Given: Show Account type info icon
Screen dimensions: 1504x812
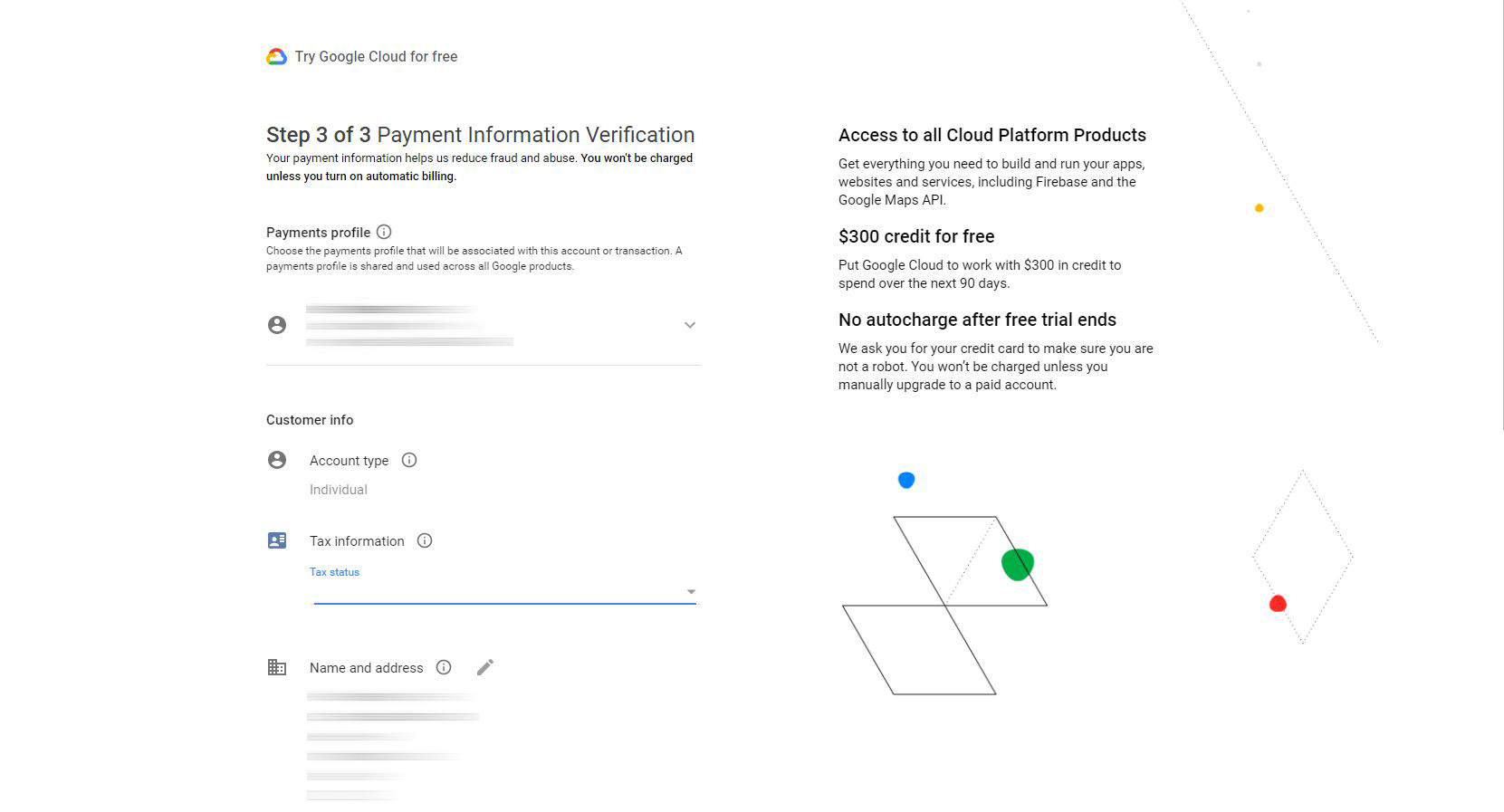Looking at the screenshot, I should [x=409, y=460].
